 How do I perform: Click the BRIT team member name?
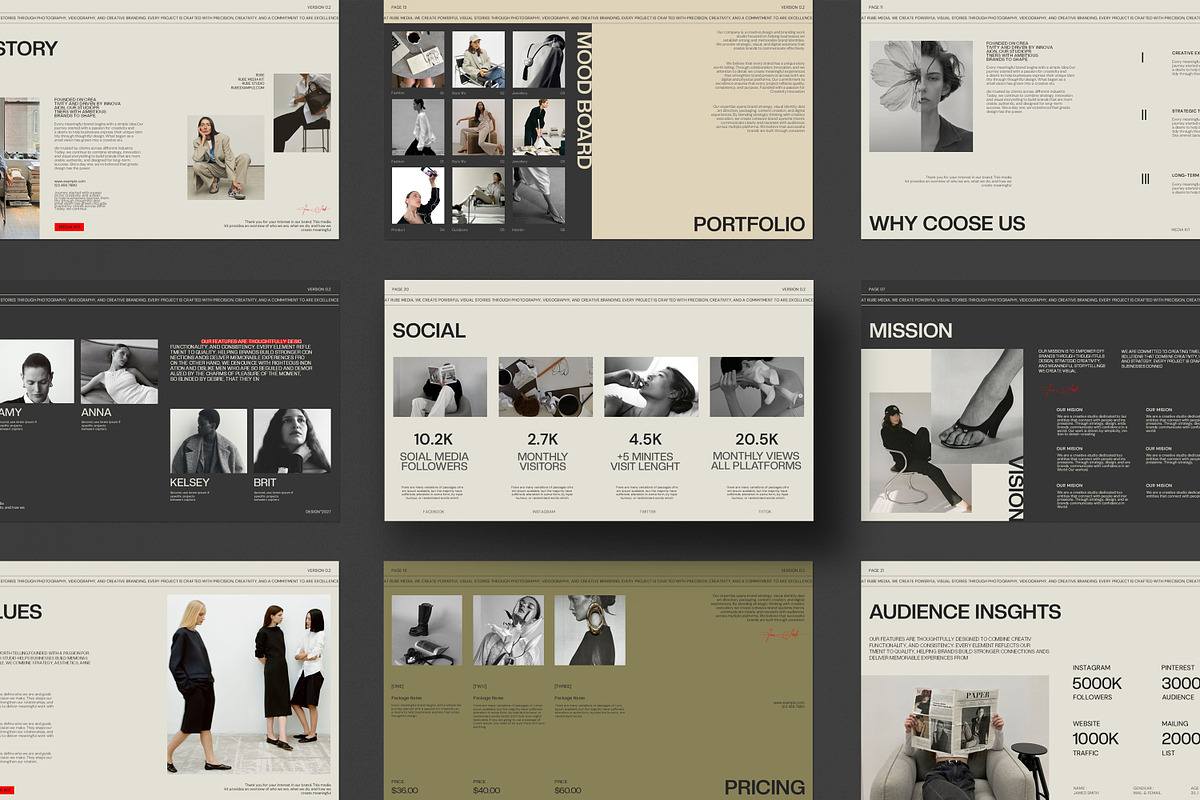(265, 482)
